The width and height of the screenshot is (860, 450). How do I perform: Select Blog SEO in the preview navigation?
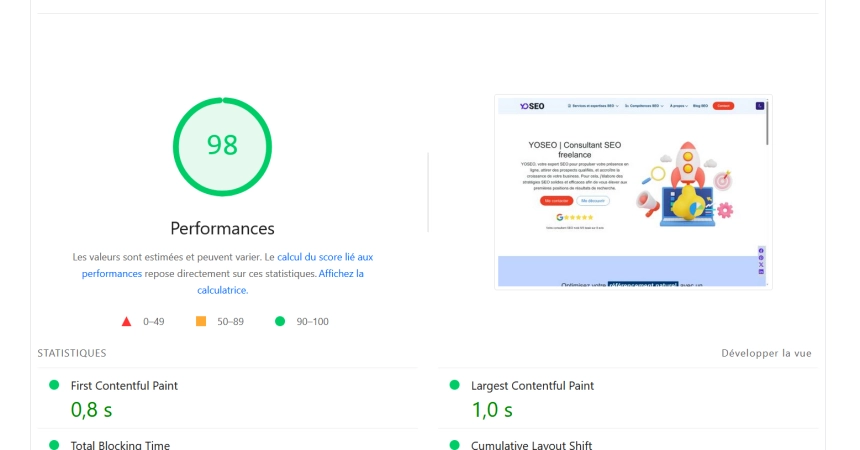[x=701, y=105]
